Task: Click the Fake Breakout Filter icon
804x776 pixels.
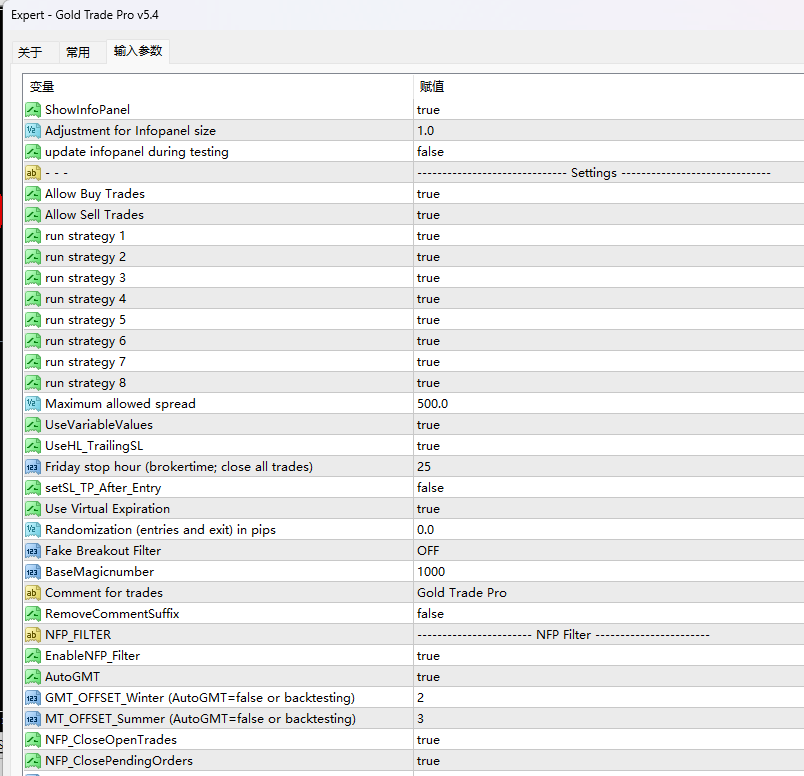Action: 33,551
